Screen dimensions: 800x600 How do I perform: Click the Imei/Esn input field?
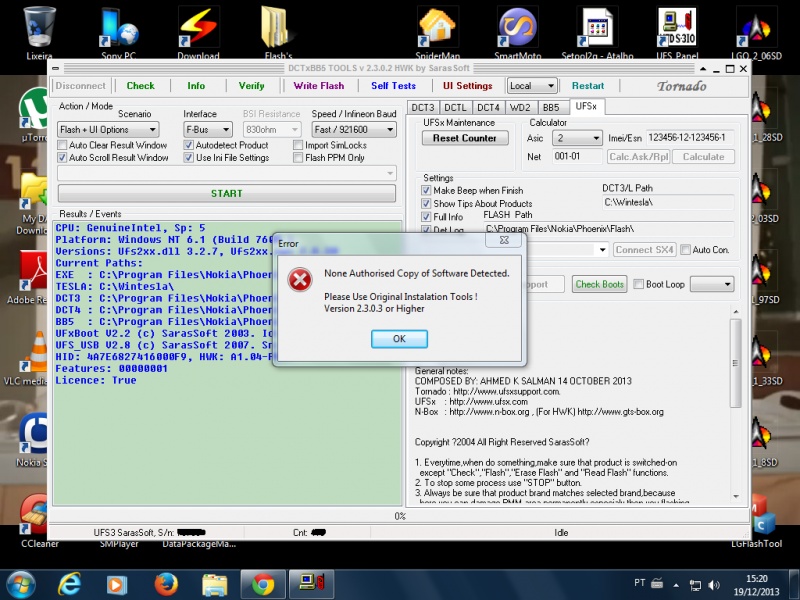point(690,138)
